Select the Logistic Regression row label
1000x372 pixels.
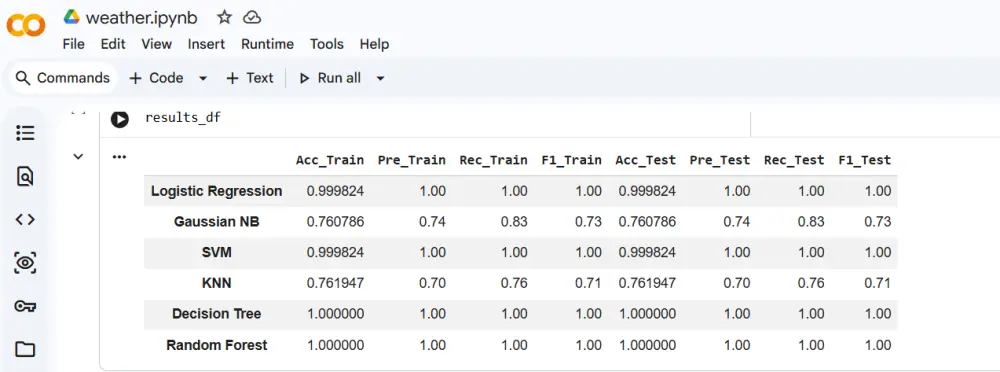(216, 191)
